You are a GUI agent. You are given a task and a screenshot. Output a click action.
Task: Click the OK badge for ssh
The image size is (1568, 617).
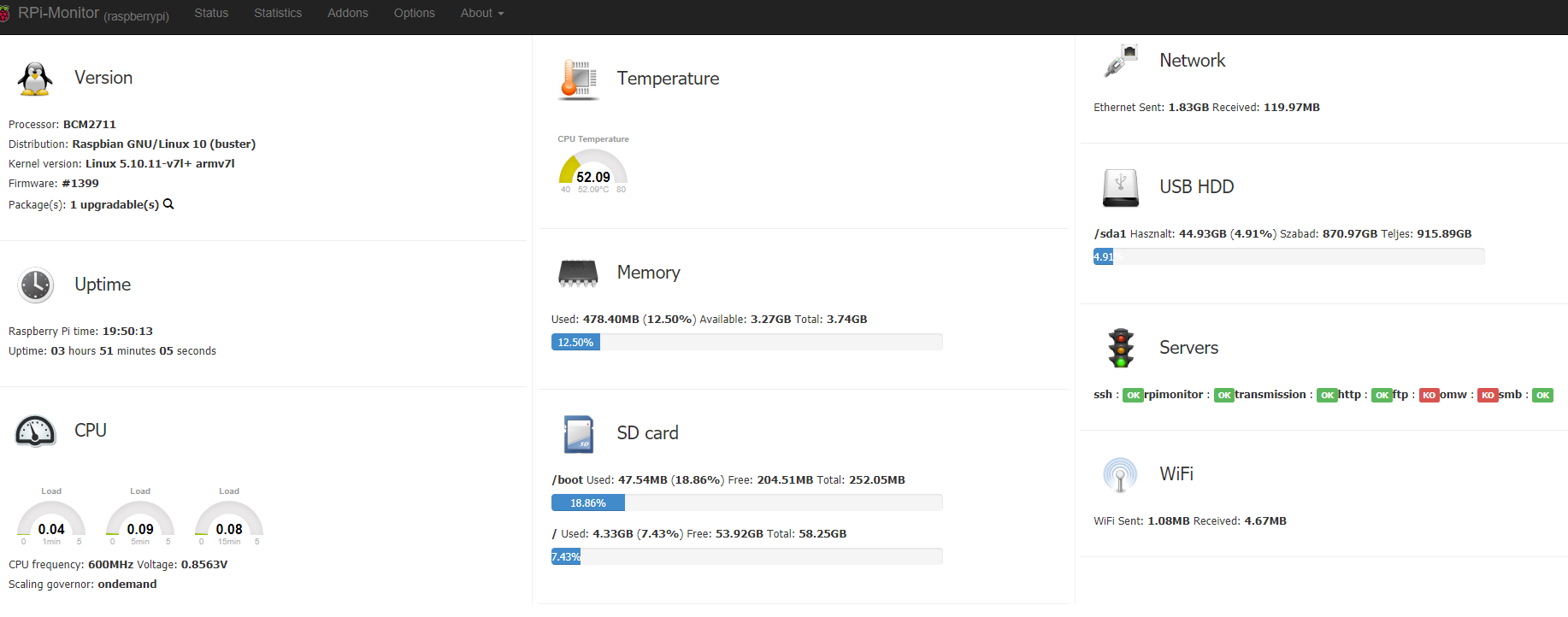click(x=1133, y=396)
